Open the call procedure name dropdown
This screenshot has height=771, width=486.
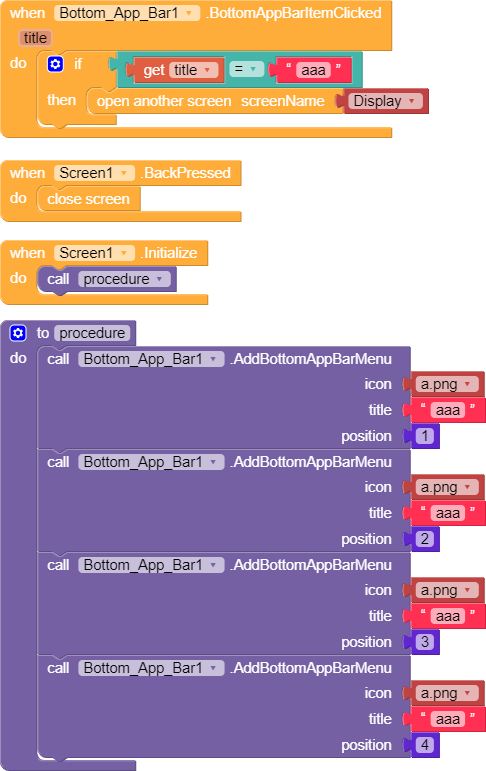point(124,279)
